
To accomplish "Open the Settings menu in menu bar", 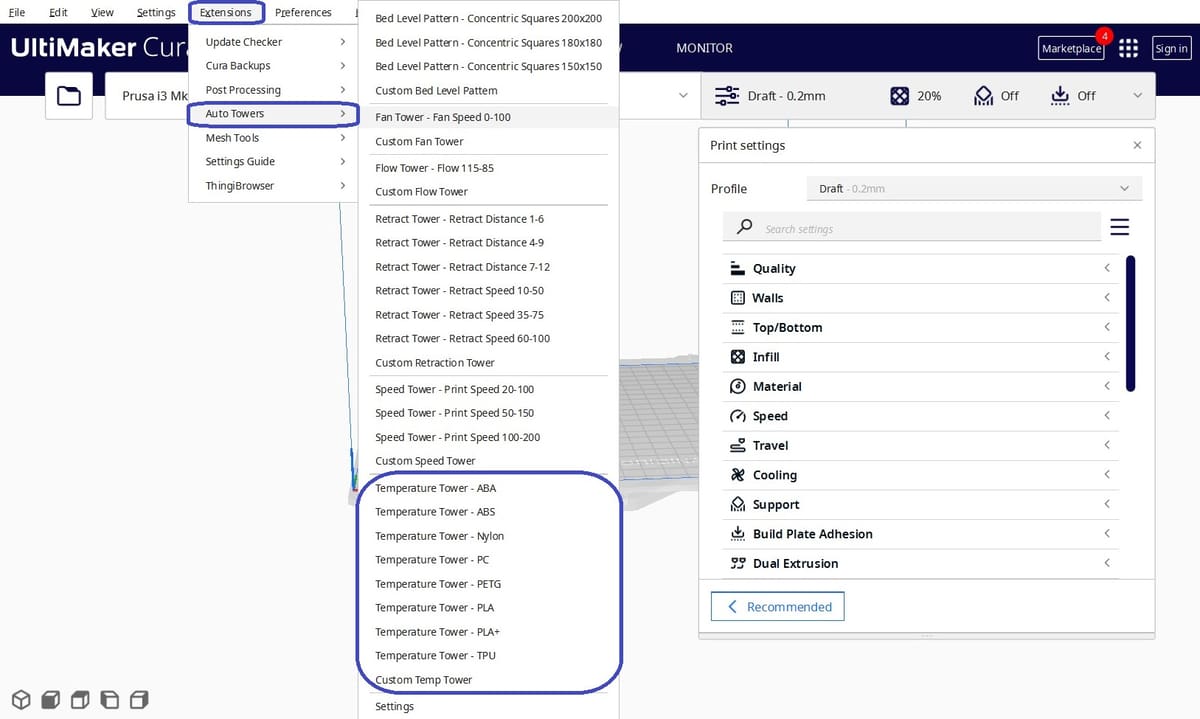I will click(x=156, y=13).
